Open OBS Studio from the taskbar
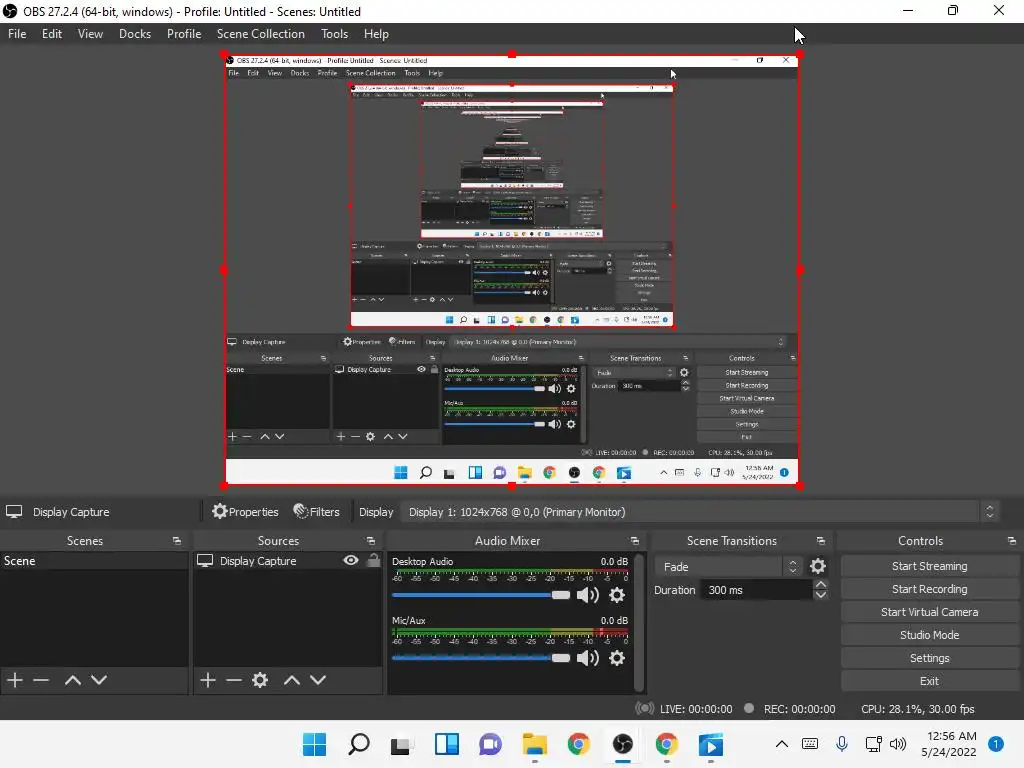This screenshot has width=1024, height=768. (622, 744)
